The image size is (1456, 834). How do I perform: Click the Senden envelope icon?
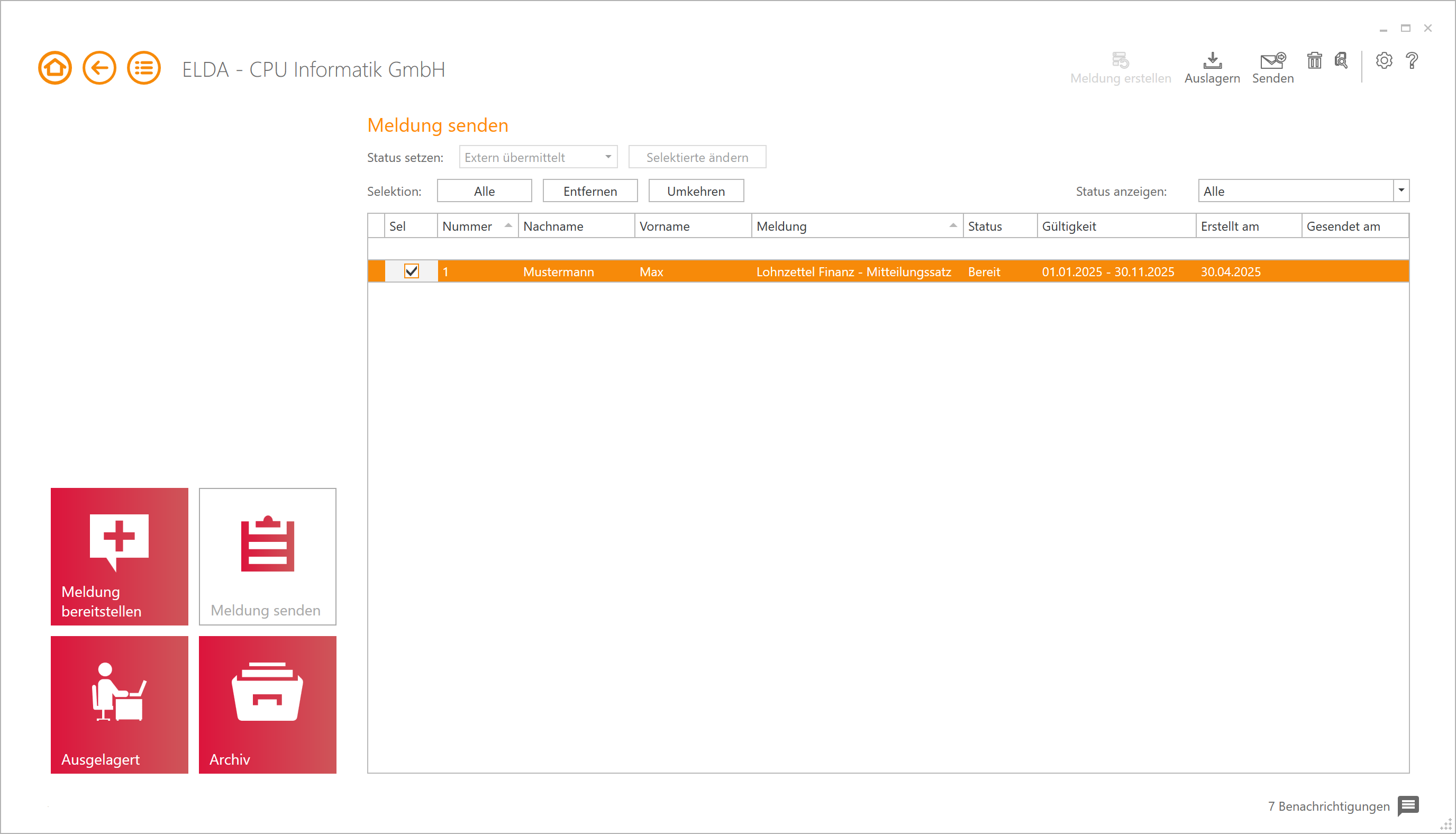click(1272, 61)
